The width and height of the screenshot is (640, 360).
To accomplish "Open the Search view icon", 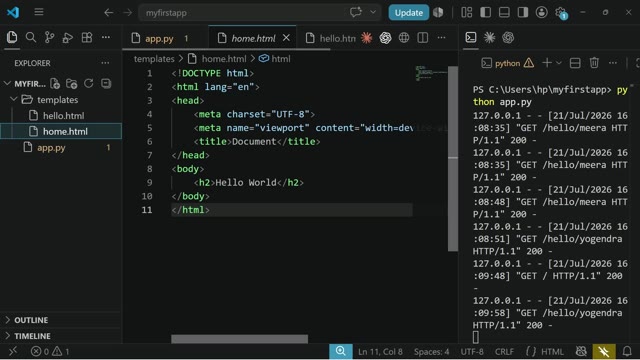I will (x=31, y=38).
